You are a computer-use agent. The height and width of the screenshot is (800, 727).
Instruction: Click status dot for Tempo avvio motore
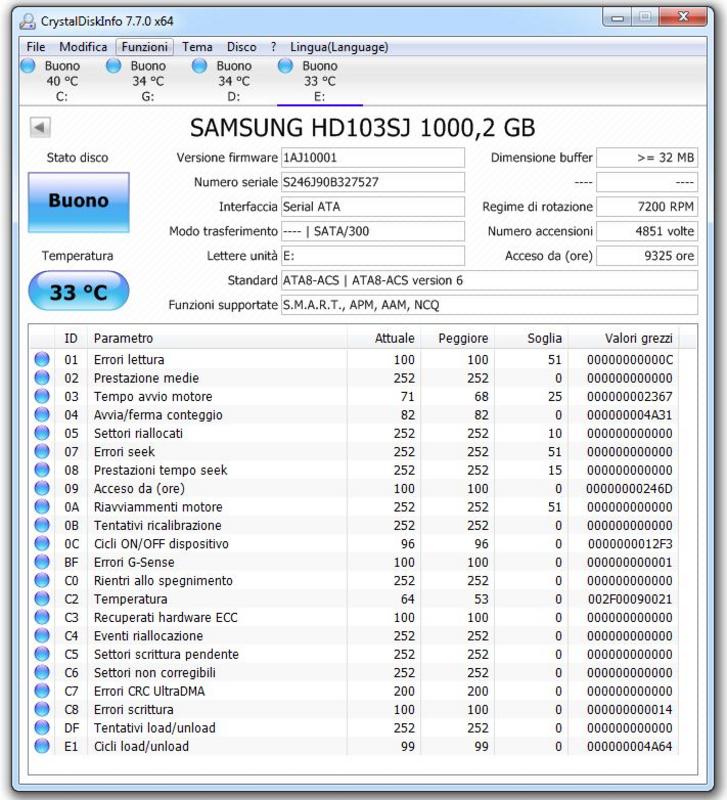42,396
